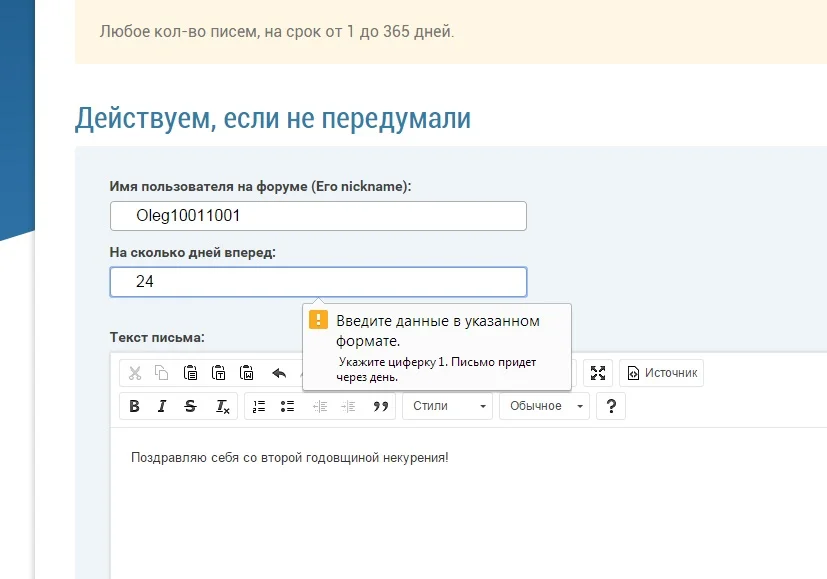This screenshot has height=579, width=827.
Task: Expand the numbered list options
Action: [257, 405]
